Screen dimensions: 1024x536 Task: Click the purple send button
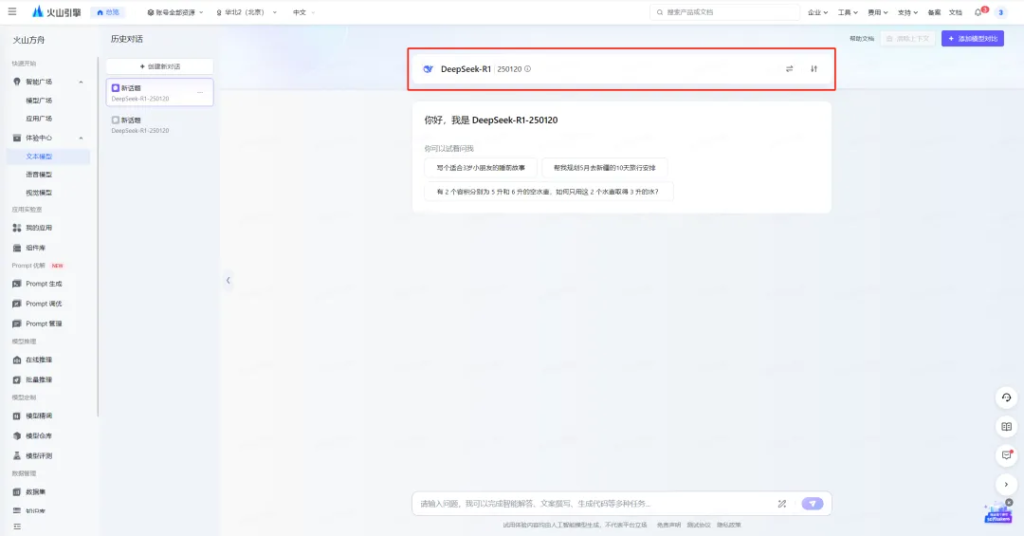coord(812,503)
